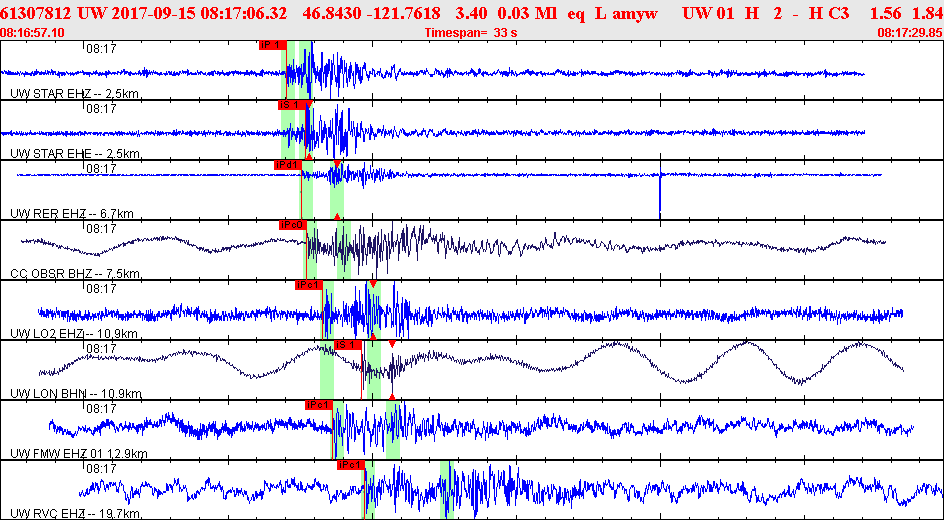Select the UW FMW EHZ 01 12.9km channel label
This screenshot has height=520, width=944.
(x=79, y=454)
